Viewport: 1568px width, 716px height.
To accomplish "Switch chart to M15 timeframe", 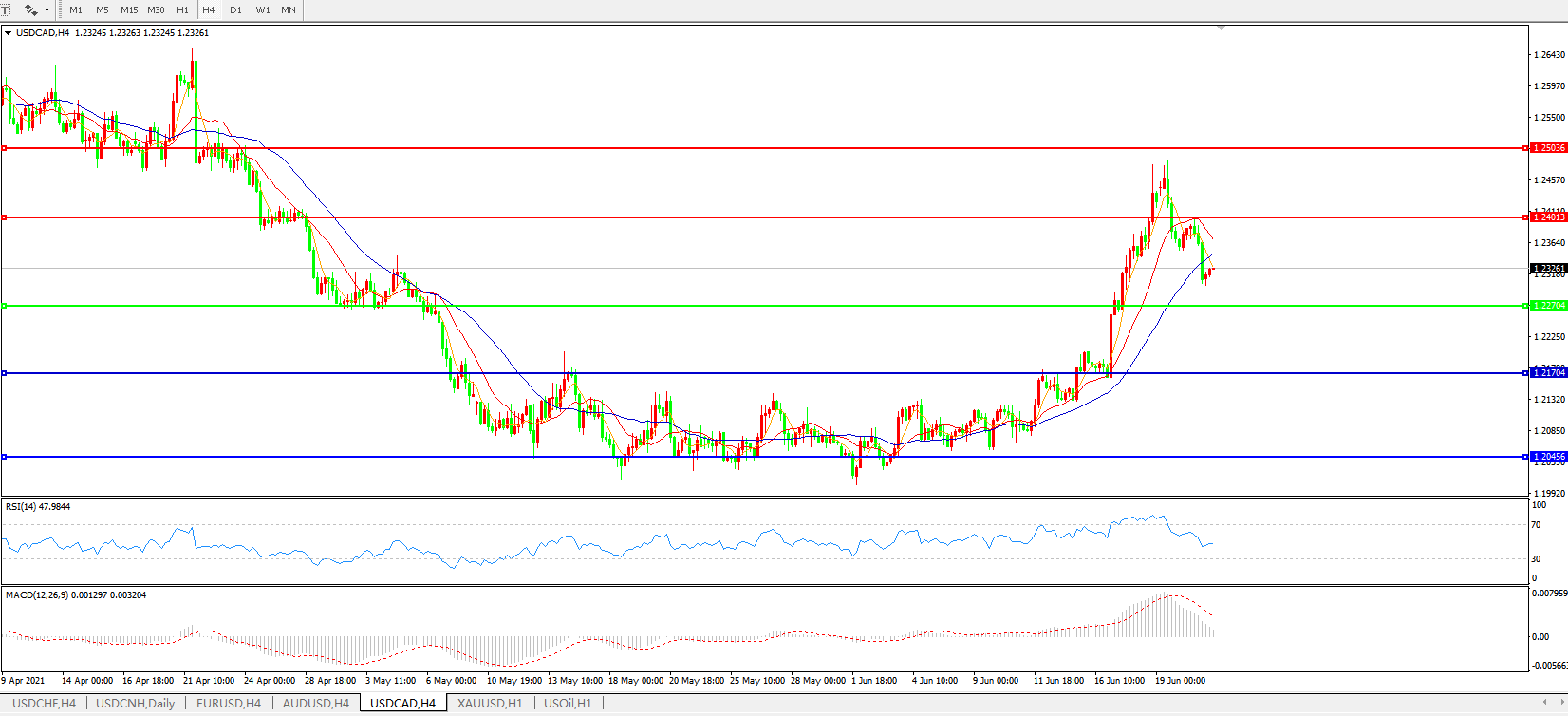I will (129, 9).
